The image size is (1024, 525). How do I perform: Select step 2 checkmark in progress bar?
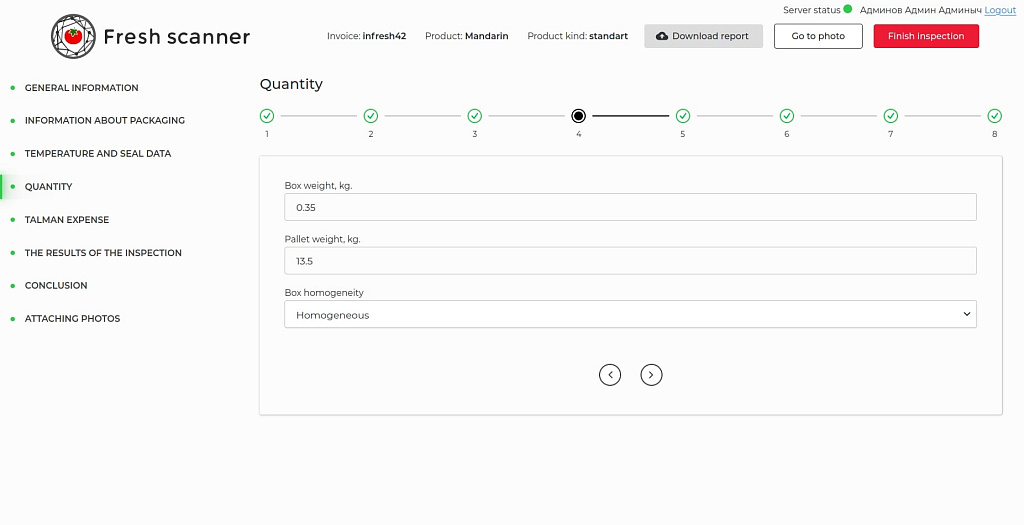coord(371,116)
